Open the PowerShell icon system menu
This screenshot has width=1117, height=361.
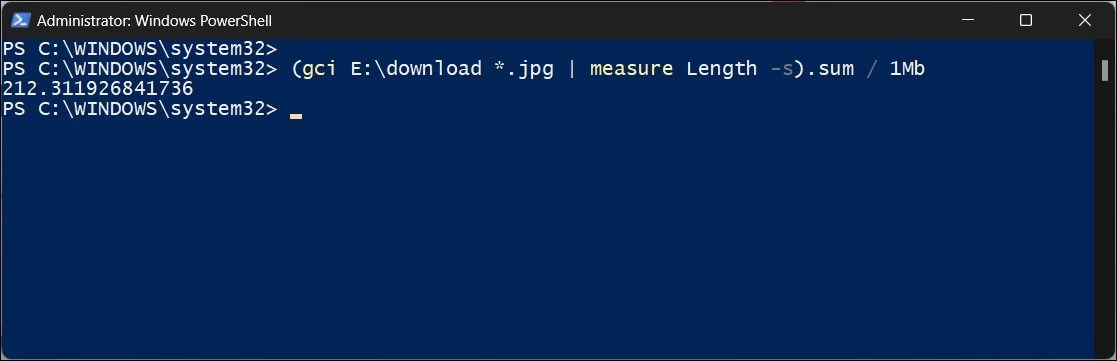pos(19,21)
